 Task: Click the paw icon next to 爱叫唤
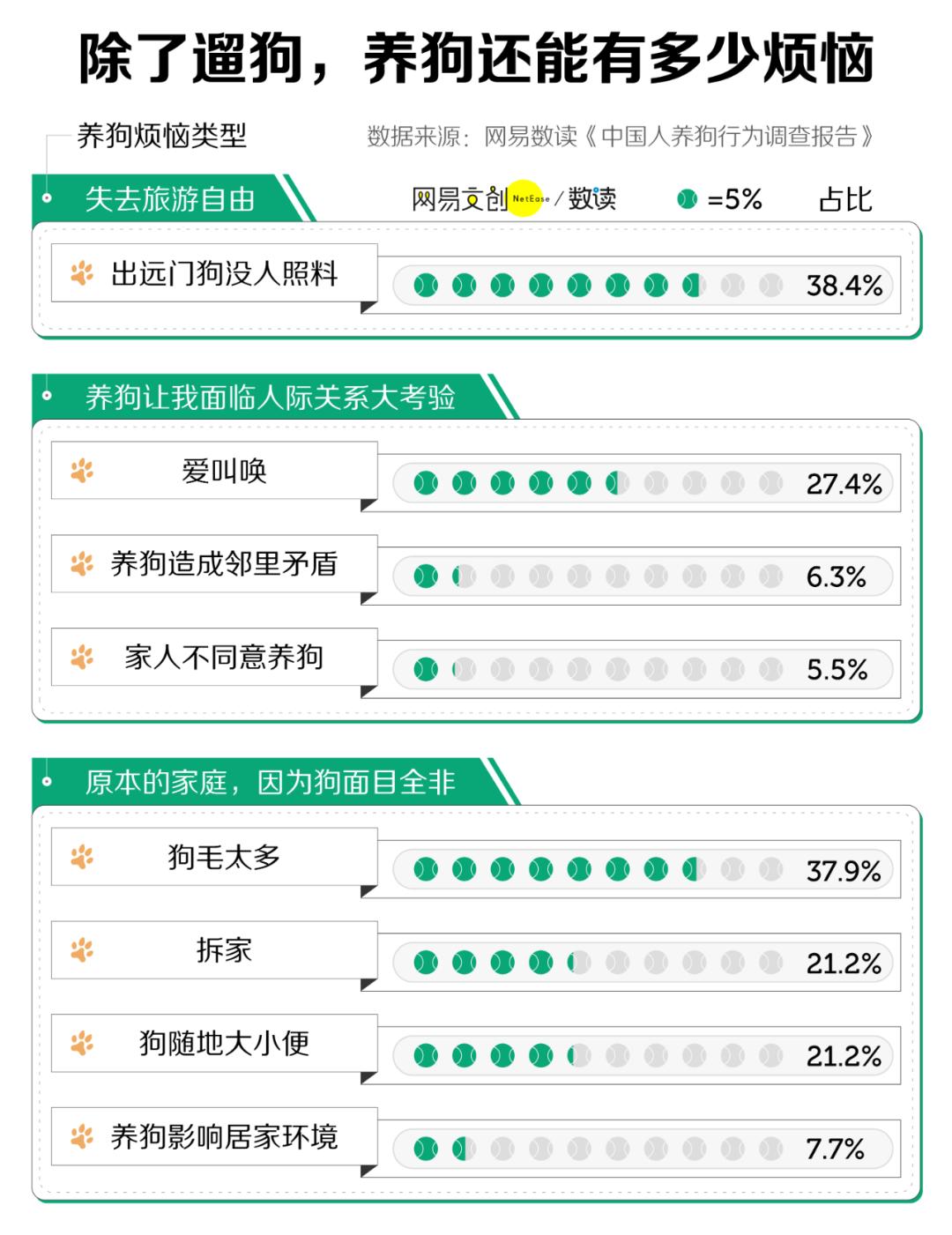82,471
